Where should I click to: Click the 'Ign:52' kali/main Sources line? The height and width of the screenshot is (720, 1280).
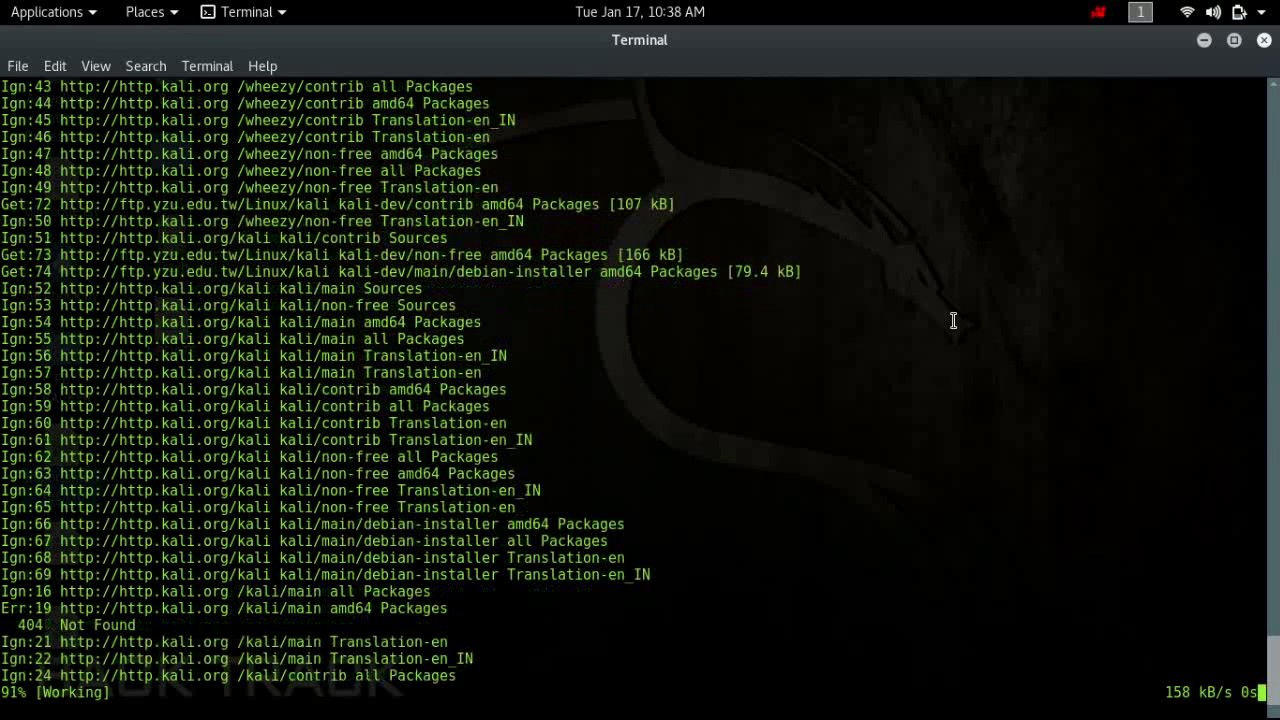pos(211,289)
